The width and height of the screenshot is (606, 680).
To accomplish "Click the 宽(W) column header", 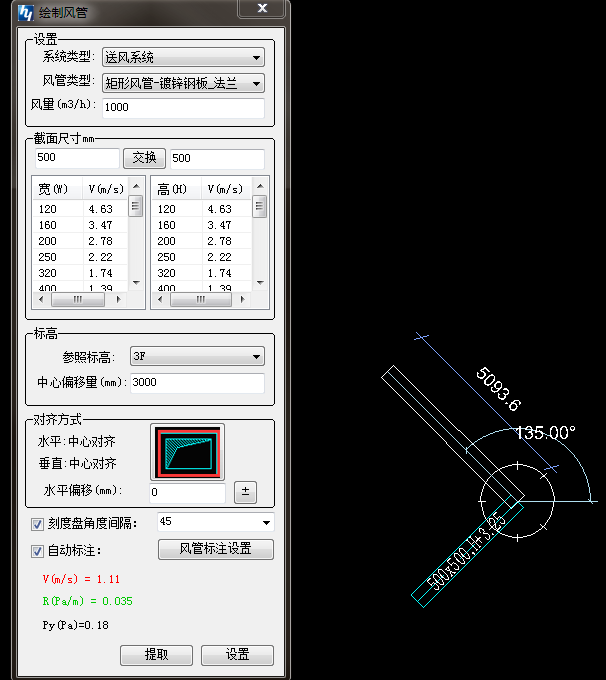I will (57, 189).
